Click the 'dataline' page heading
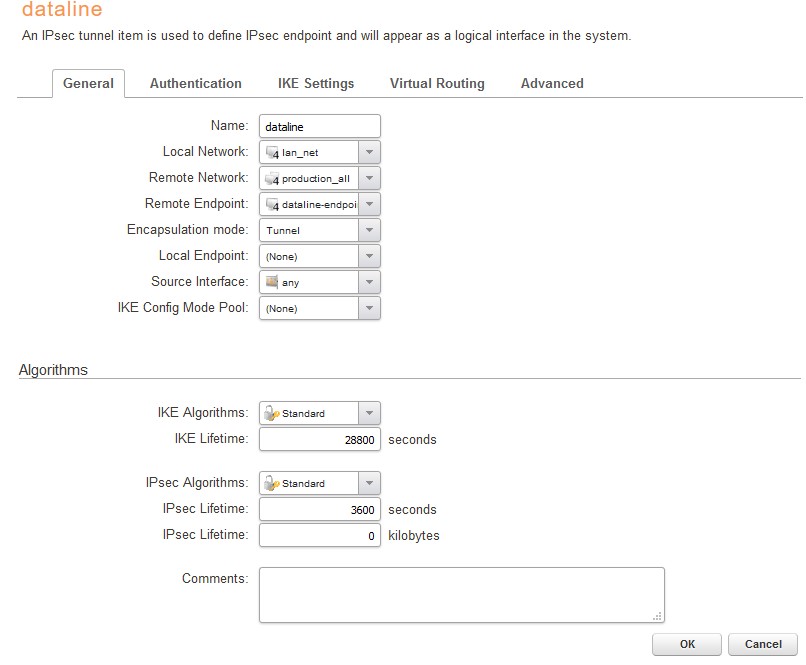Viewport: 806px width, 665px height. [x=62, y=9]
